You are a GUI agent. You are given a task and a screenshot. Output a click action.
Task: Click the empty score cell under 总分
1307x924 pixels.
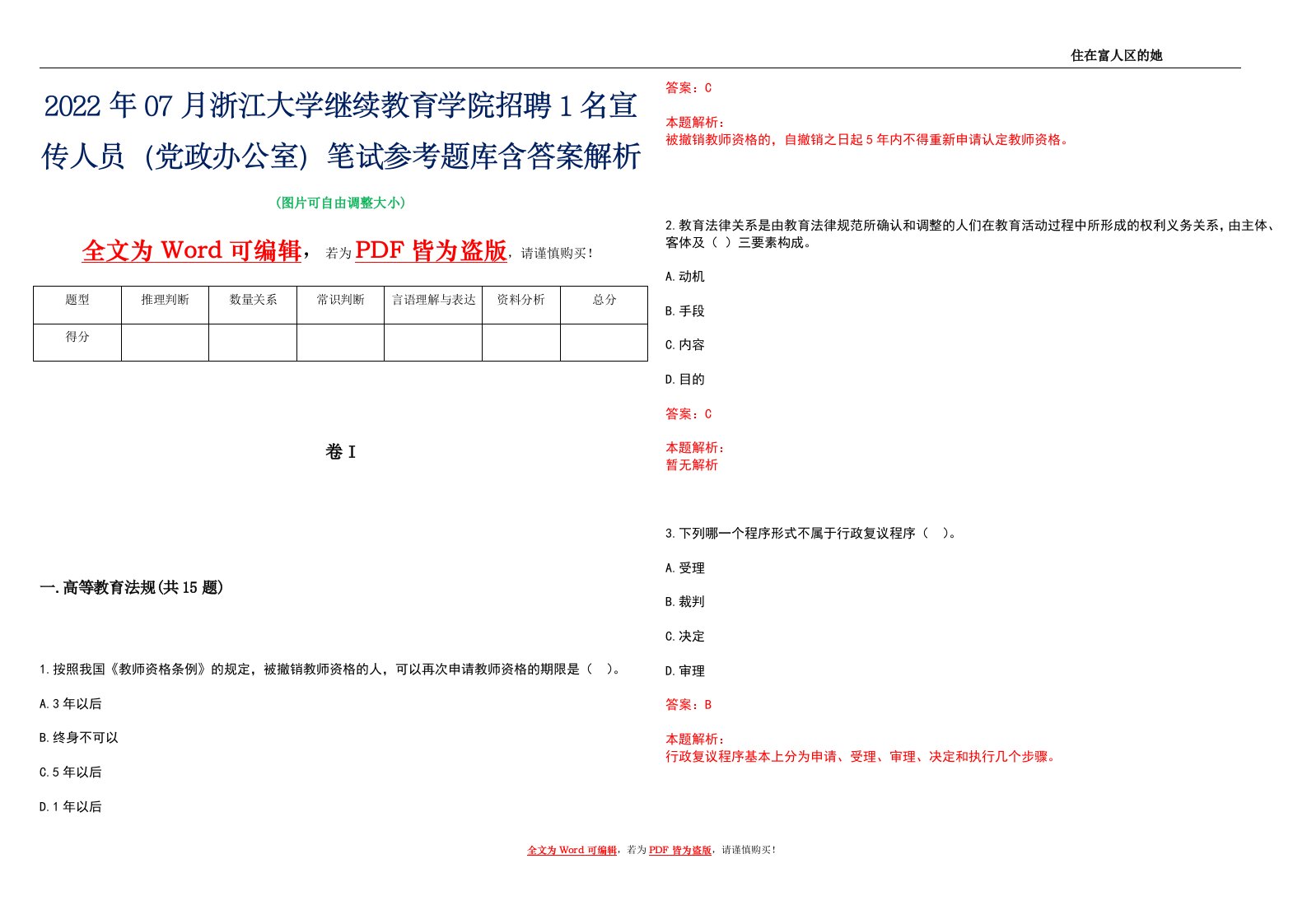point(604,343)
